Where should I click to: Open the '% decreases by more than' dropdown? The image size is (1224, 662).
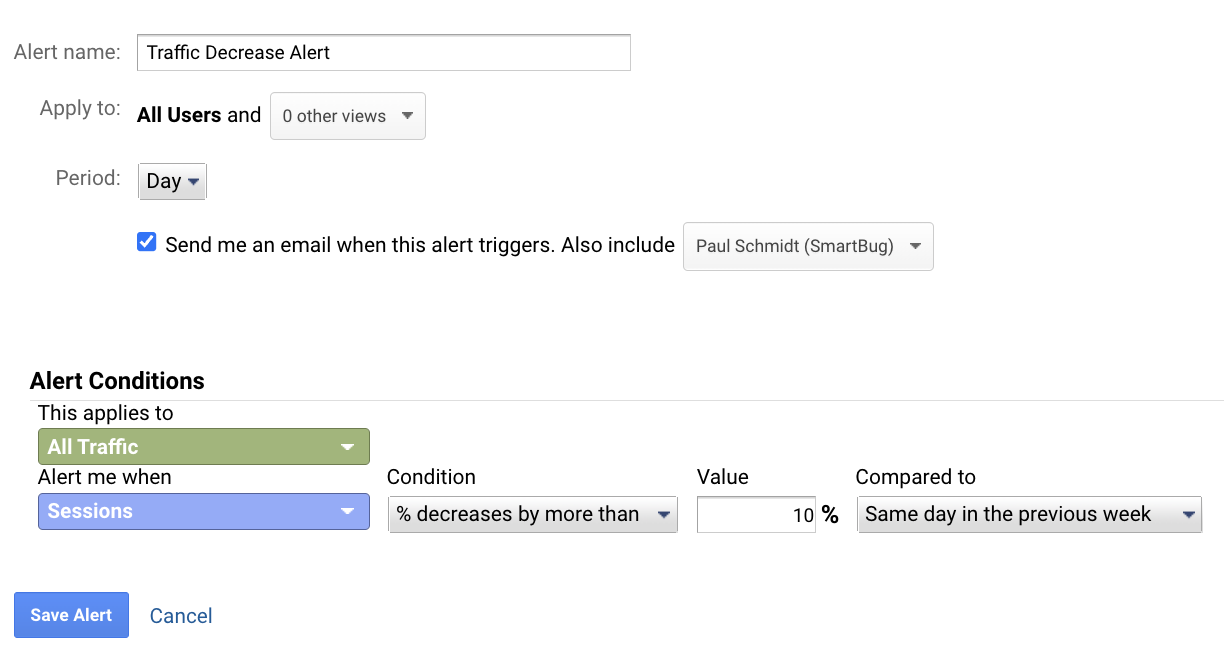point(531,514)
